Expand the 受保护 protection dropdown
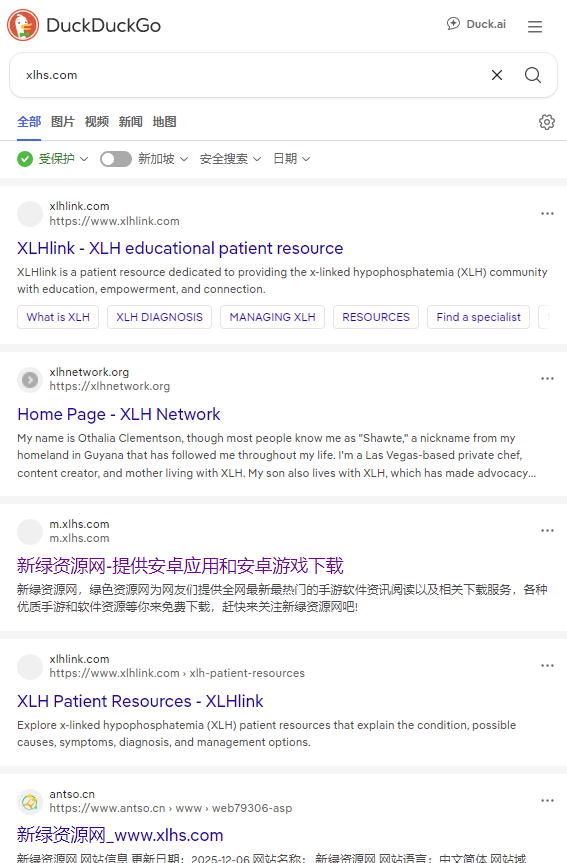567x863 pixels. pyautogui.click(x=53, y=159)
